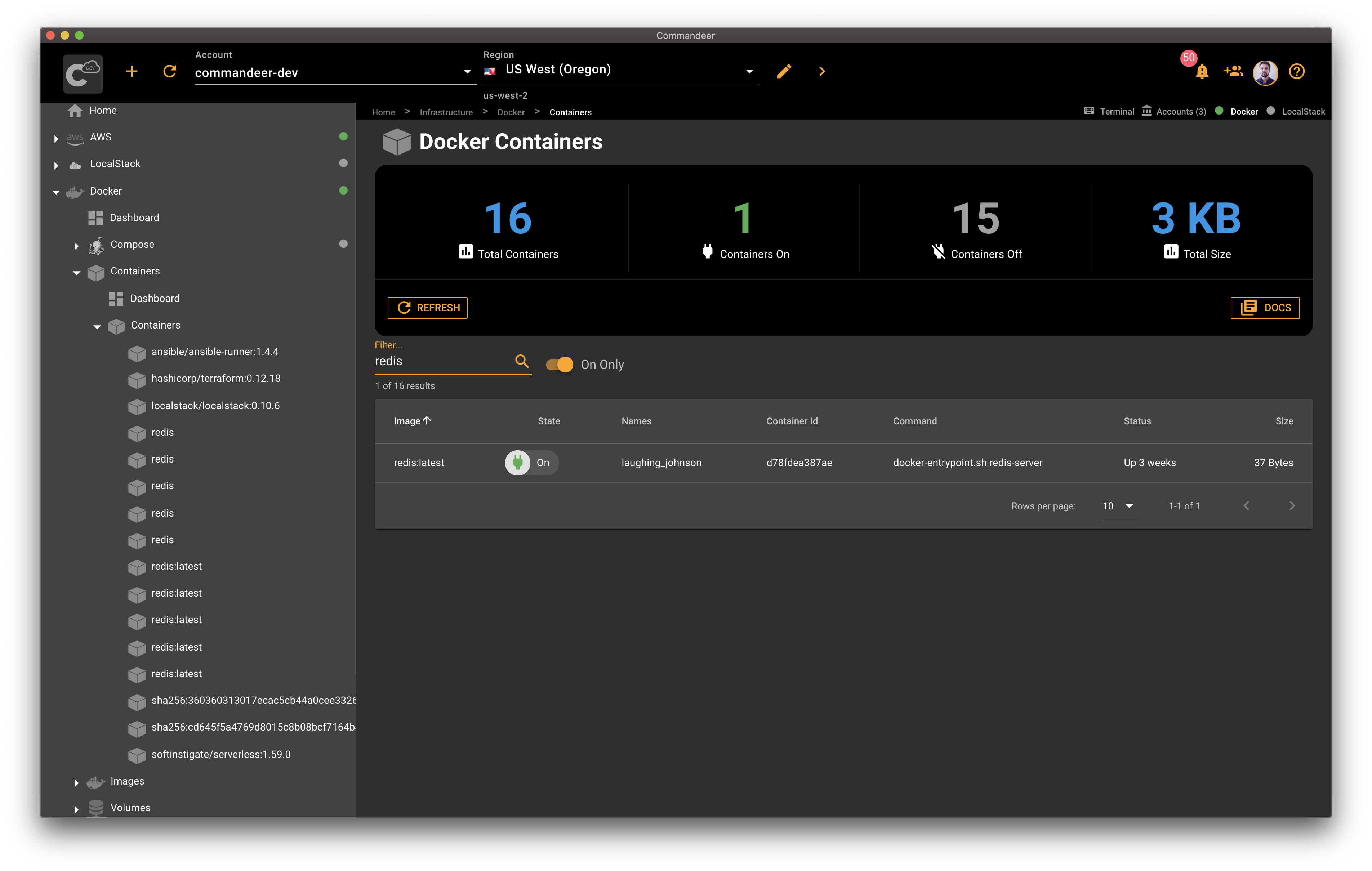This screenshot has height=871, width=1372.
Task: Click the Home item in sidebar
Action: coord(103,111)
